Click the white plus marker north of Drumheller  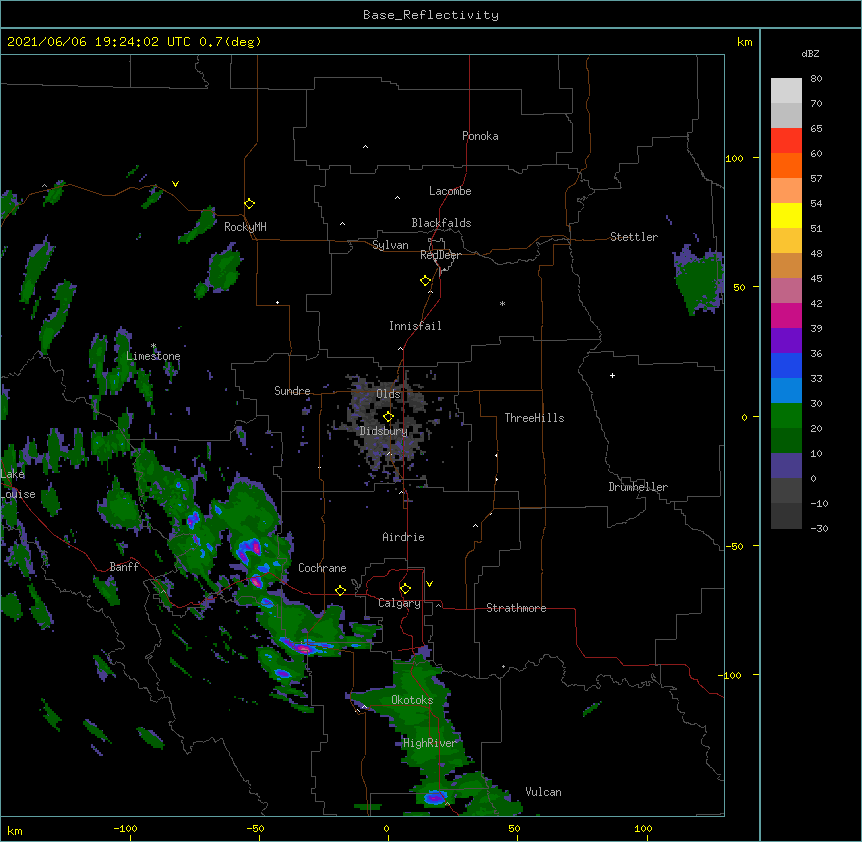(x=612, y=375)
